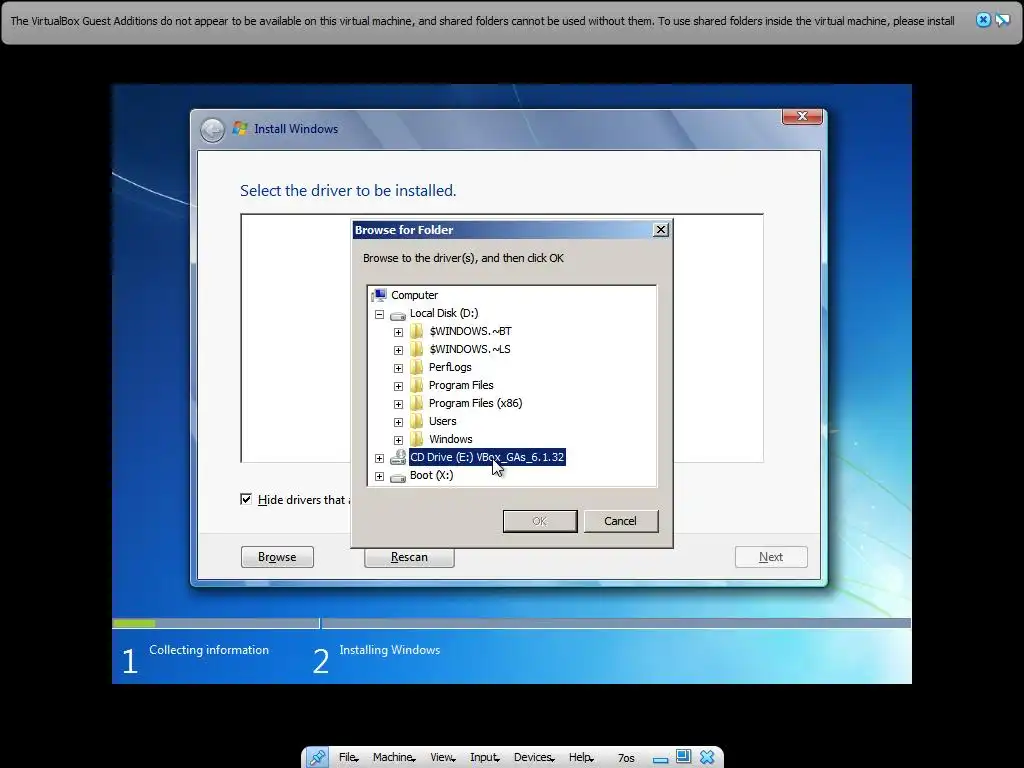The image size is (1024, 768).
Task: Expand the PerfLogs folder
Action: 398,368
